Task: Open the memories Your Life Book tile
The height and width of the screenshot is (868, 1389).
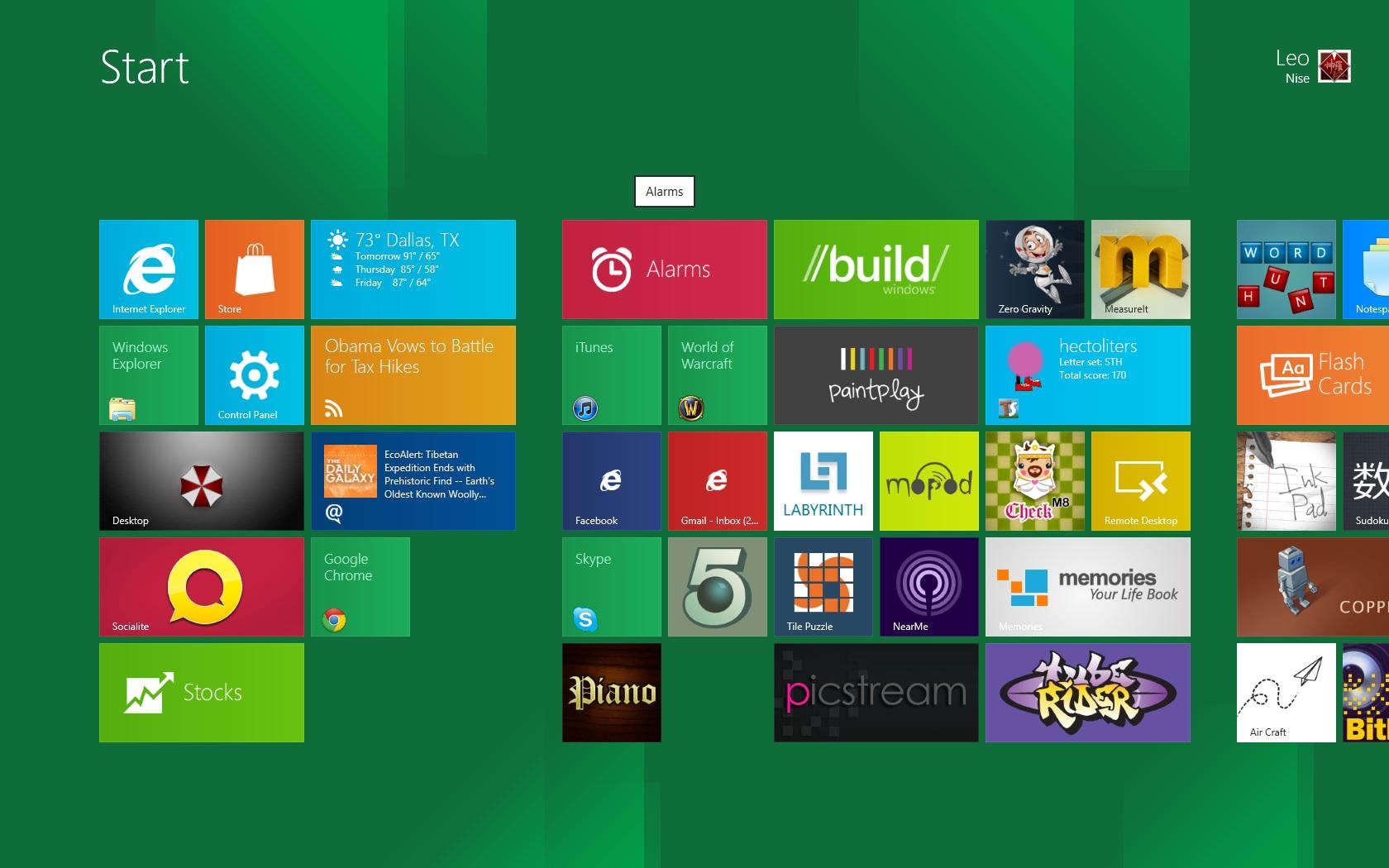Action: pos(1088,587)
